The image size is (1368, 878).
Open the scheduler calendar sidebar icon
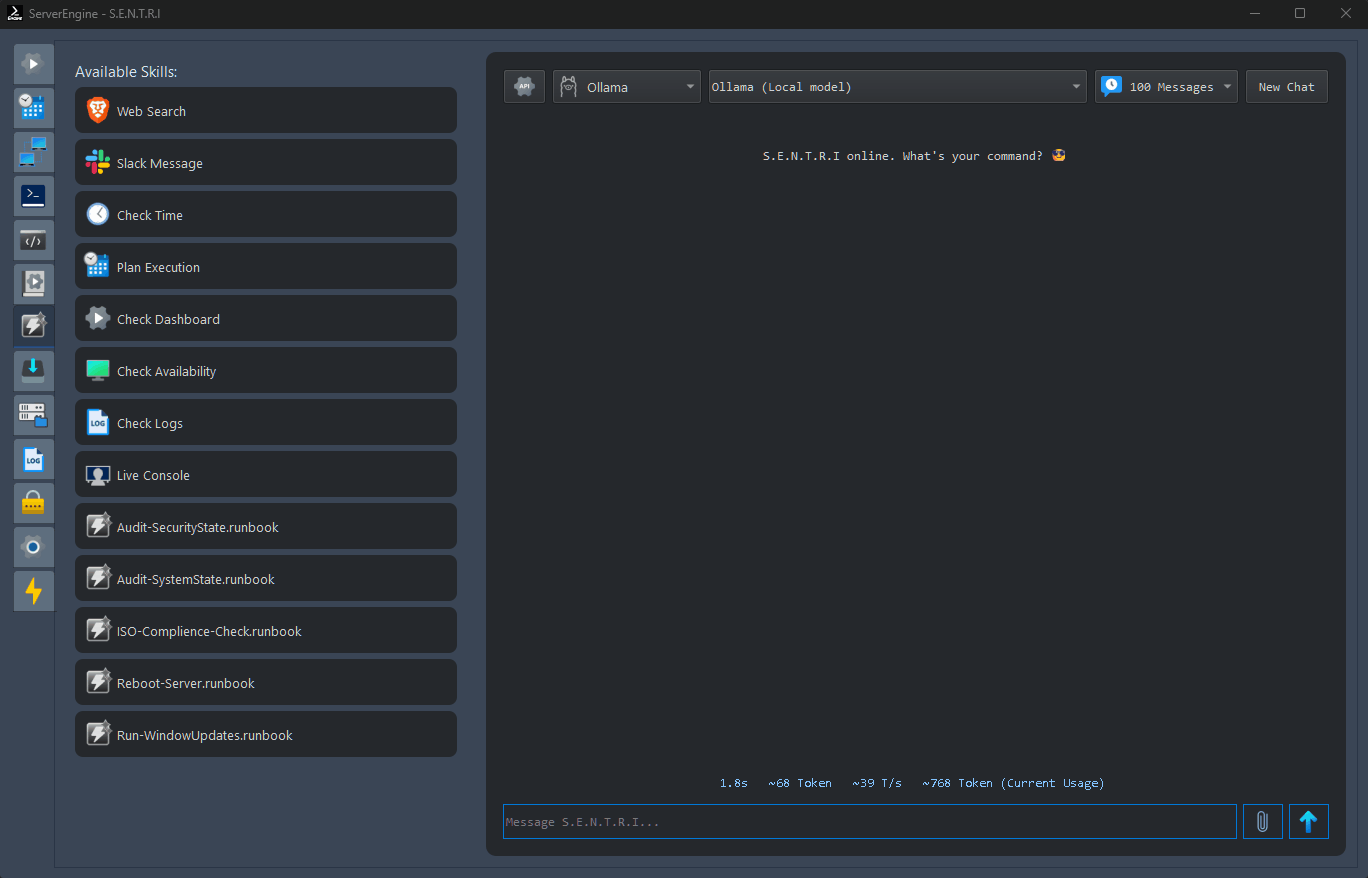(33, 108)
